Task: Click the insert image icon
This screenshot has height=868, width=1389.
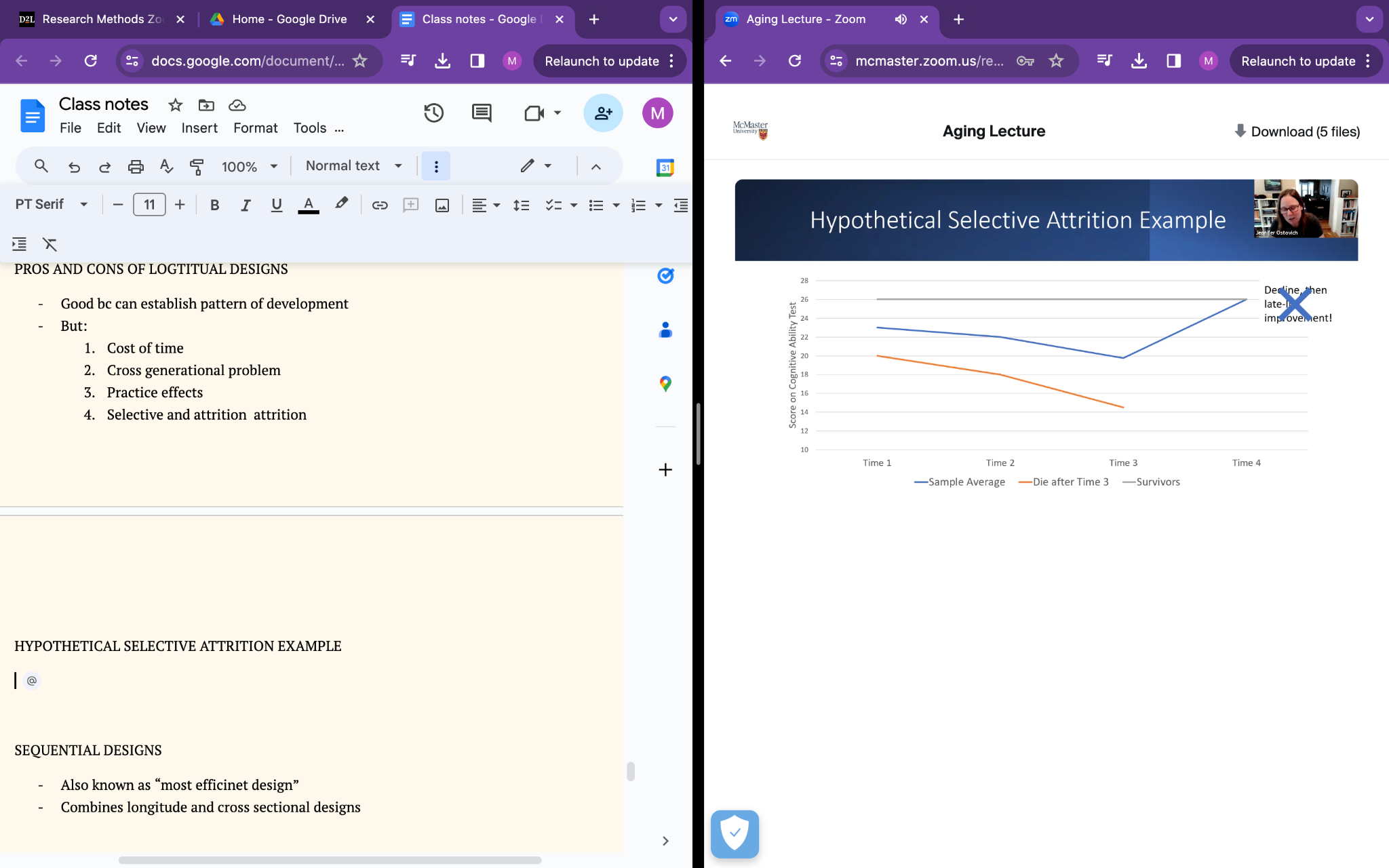Action: [x=442, y=205]
